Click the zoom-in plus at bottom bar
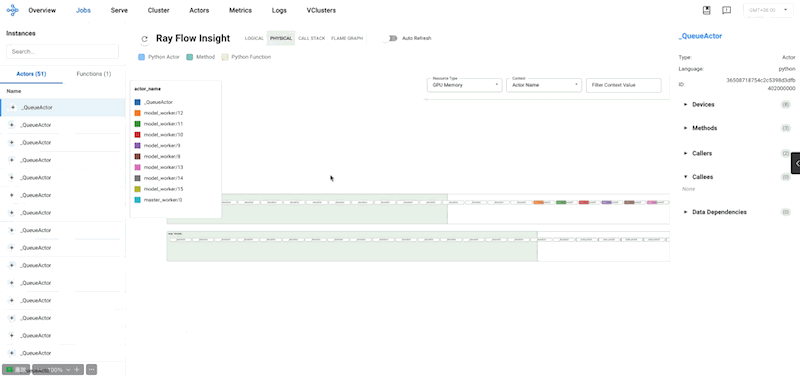800x376 pixels. pos(77,369)
